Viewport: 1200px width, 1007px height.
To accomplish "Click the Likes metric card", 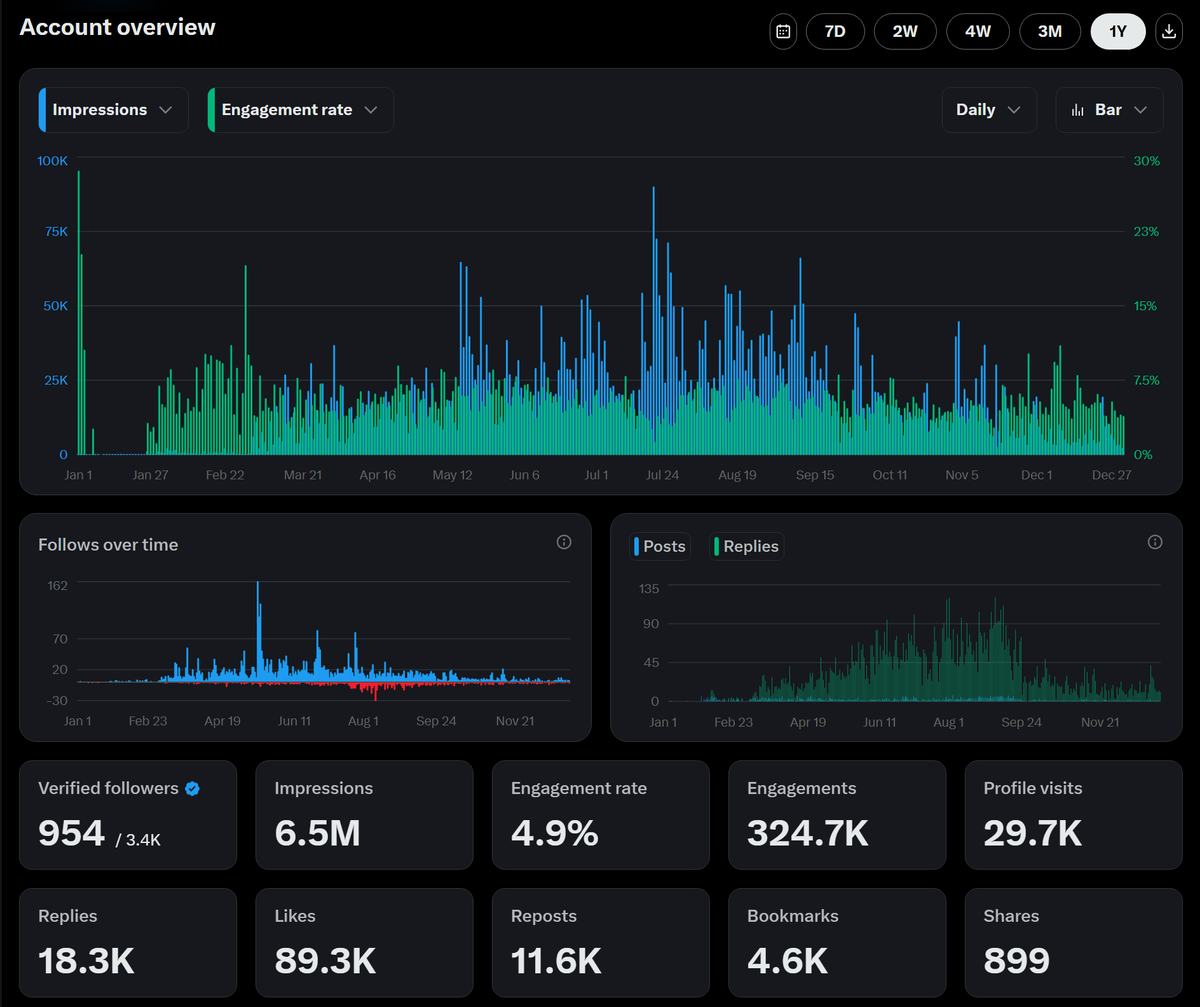I will pos(364,942).
